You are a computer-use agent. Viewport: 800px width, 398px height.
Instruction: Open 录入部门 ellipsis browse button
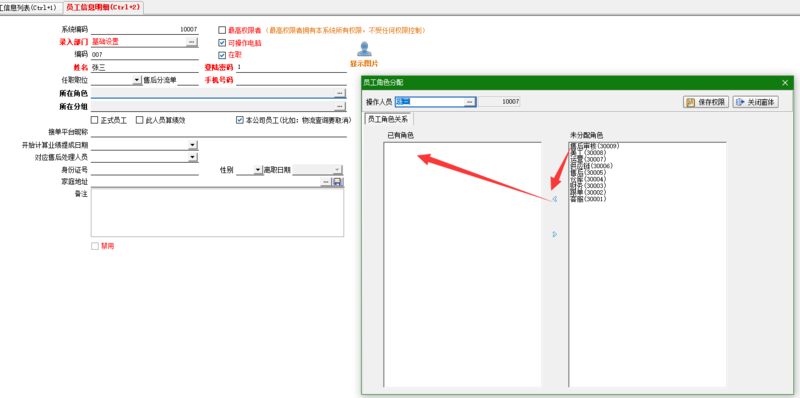pos(191,41)
